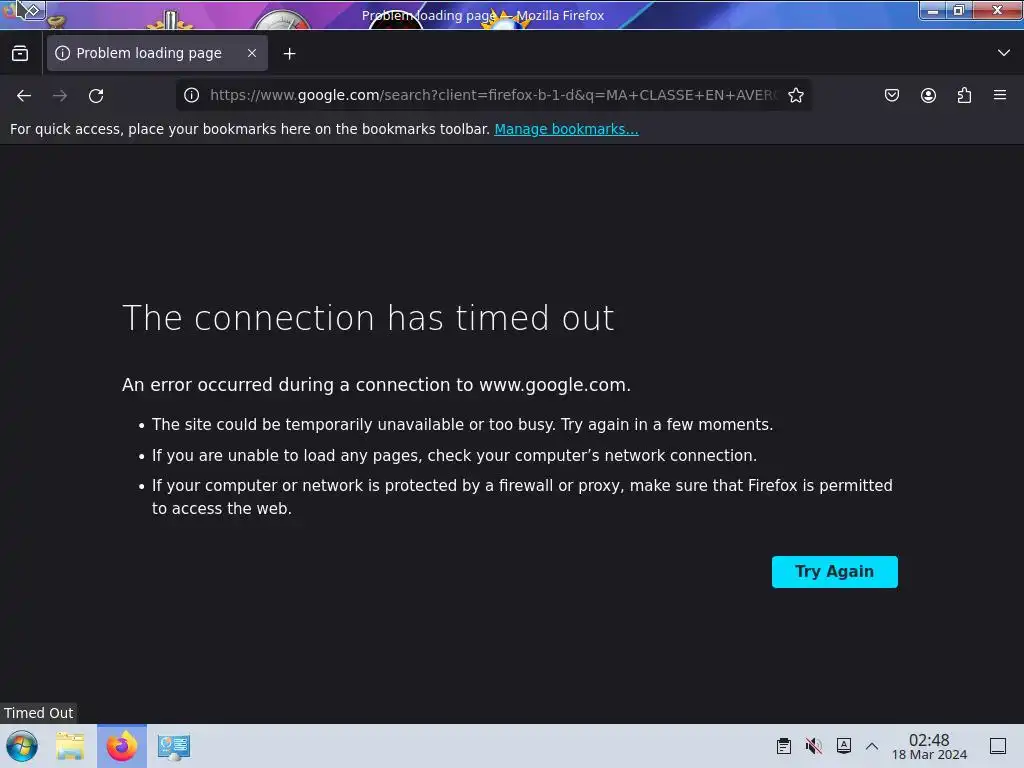Toggle the muted volume tray icon
Screen dimensions: 1024x768
click(814, 746)
